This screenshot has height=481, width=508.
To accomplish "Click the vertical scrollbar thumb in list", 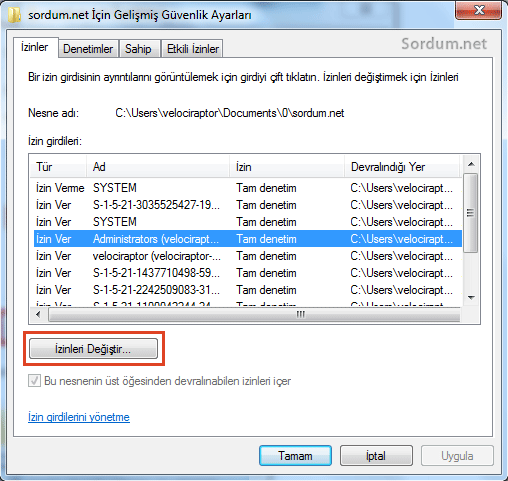I will pos(471,213).
